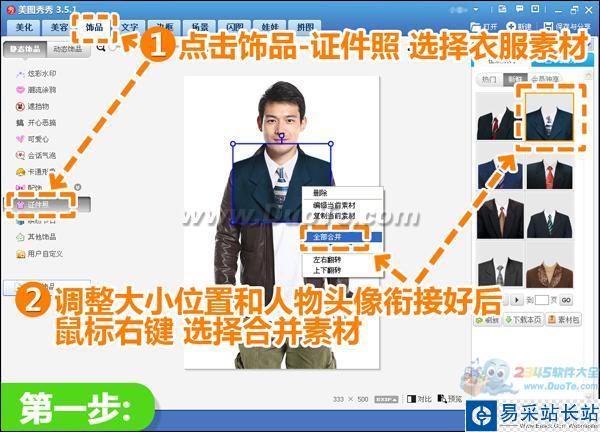Image resolution: width=600 pixels, height=432 pixels.
Task: Click the rotate handle above the suit overlay
Action: [x=282, y=135]
